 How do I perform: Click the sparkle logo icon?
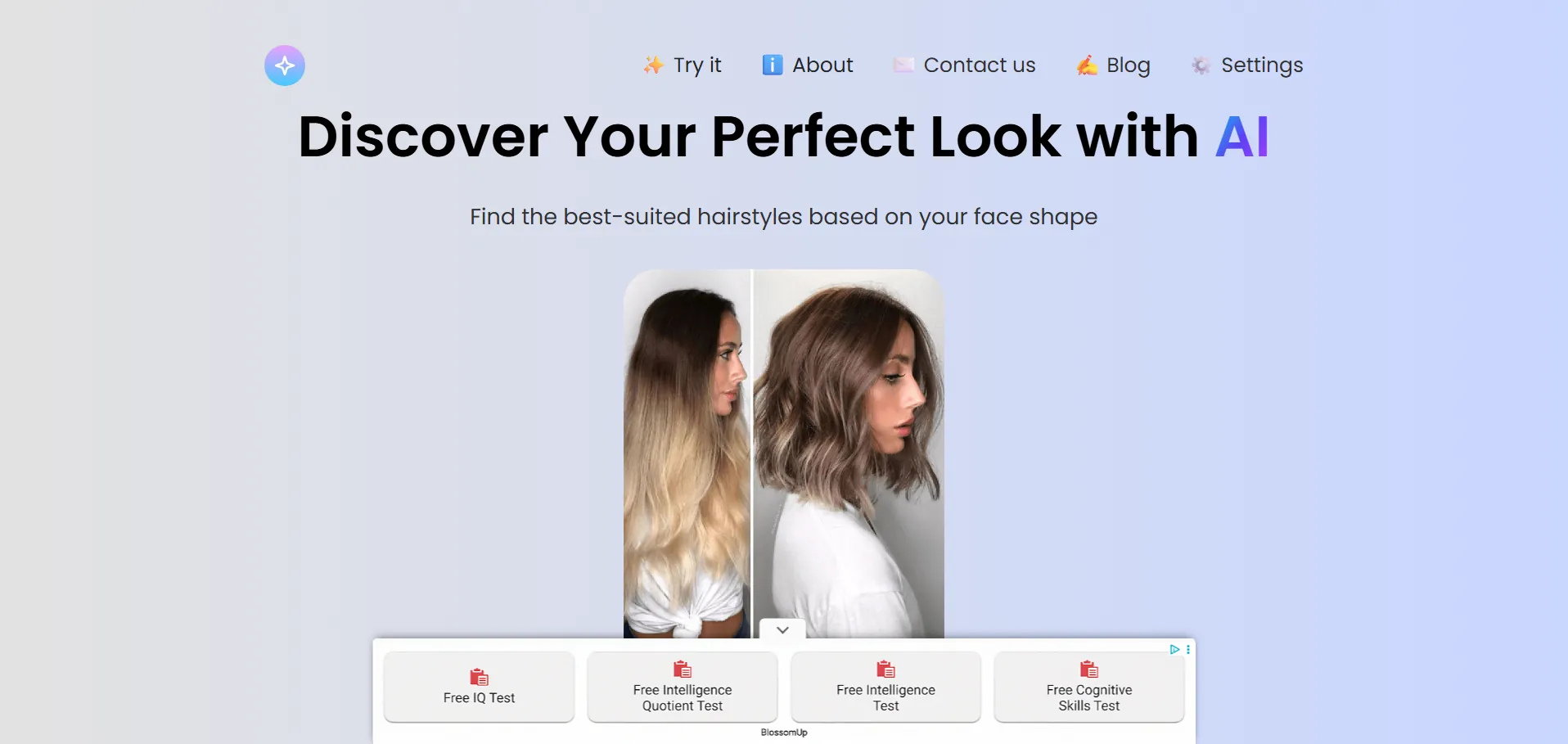point(285,65)
